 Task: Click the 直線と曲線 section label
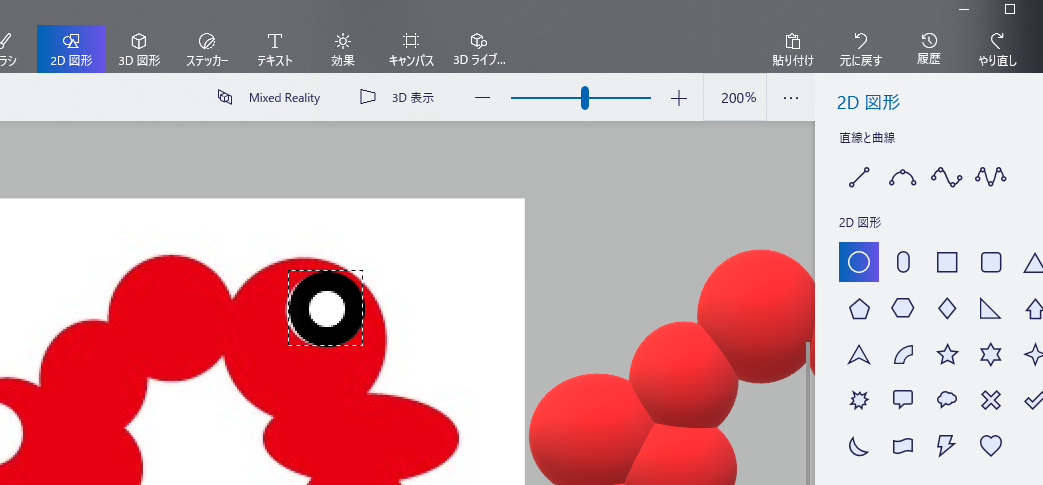pyautogui.click(x=867, y=138)
